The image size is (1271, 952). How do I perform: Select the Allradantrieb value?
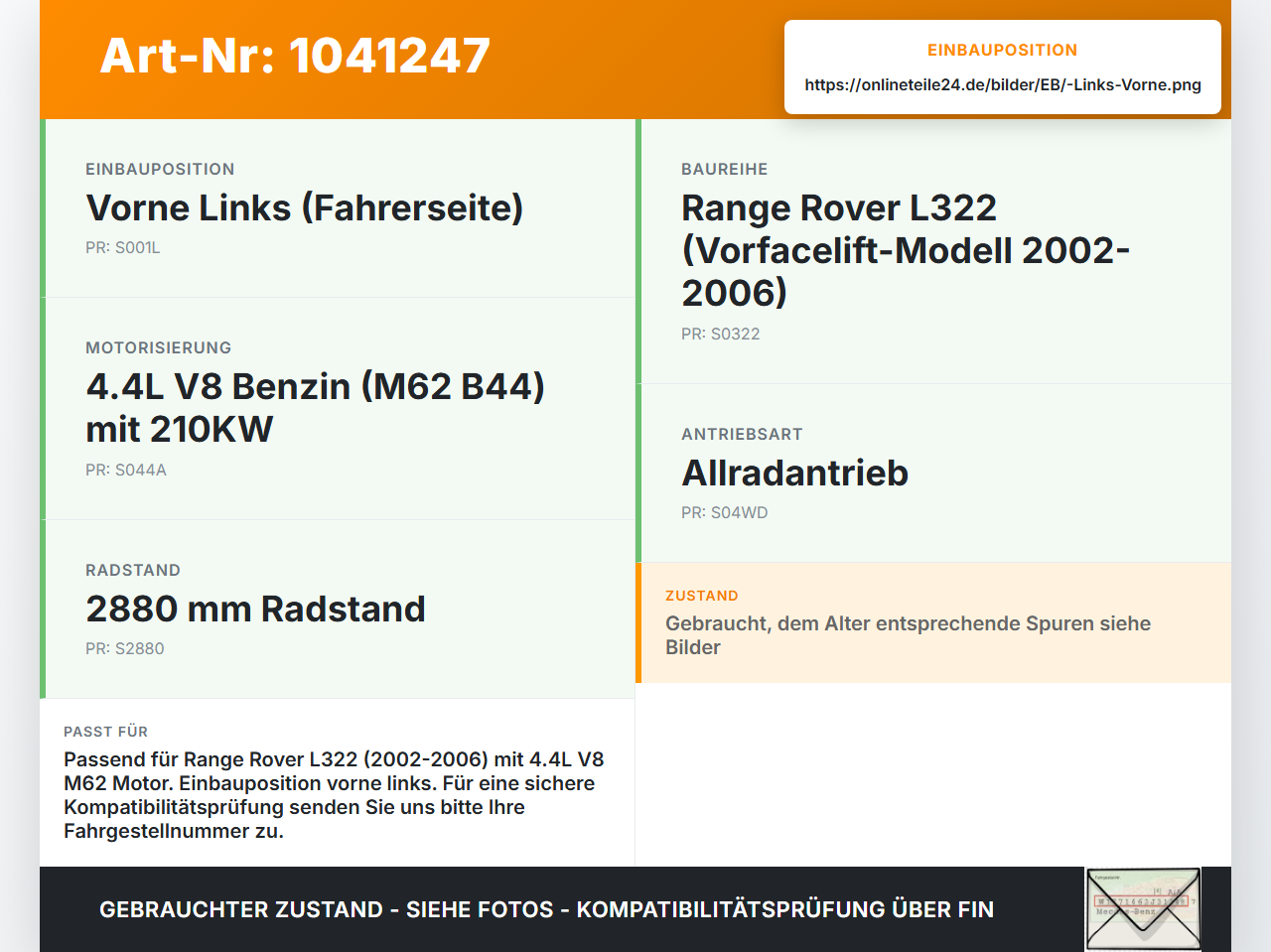click(795, 473)
